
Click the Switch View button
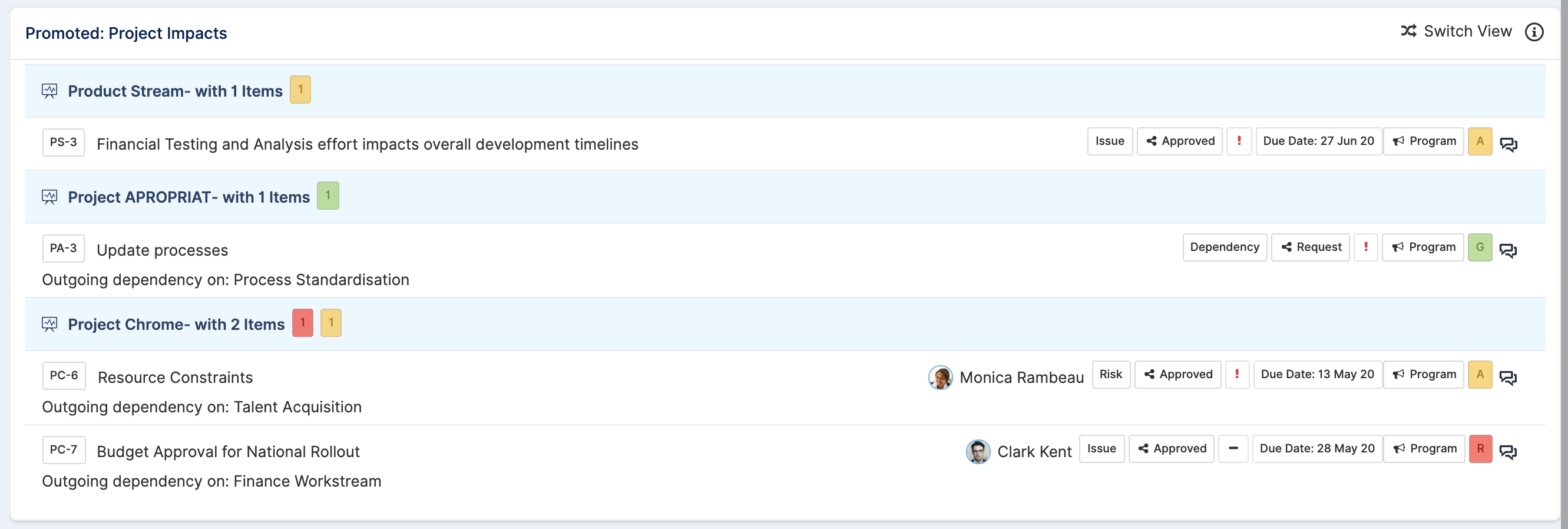pos(1456,32)
